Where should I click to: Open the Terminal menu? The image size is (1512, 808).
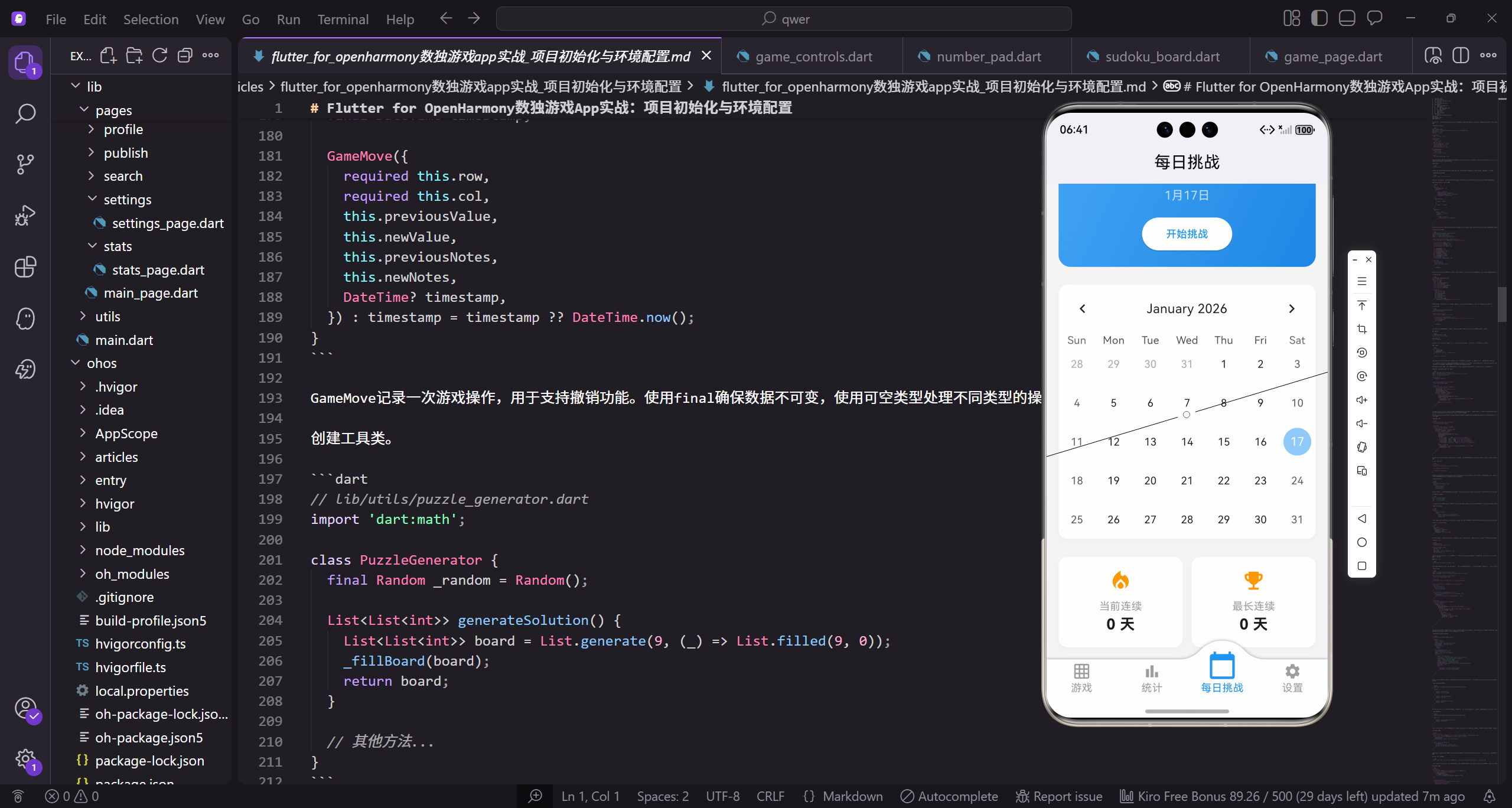(x=343, y=19)
